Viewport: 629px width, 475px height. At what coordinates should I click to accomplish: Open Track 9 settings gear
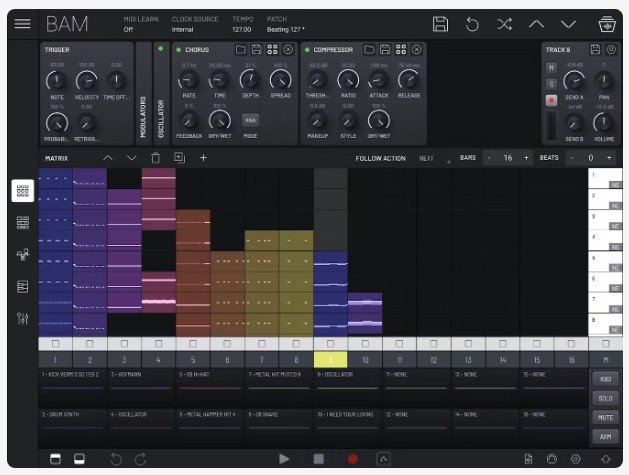[x=611, y=50]
